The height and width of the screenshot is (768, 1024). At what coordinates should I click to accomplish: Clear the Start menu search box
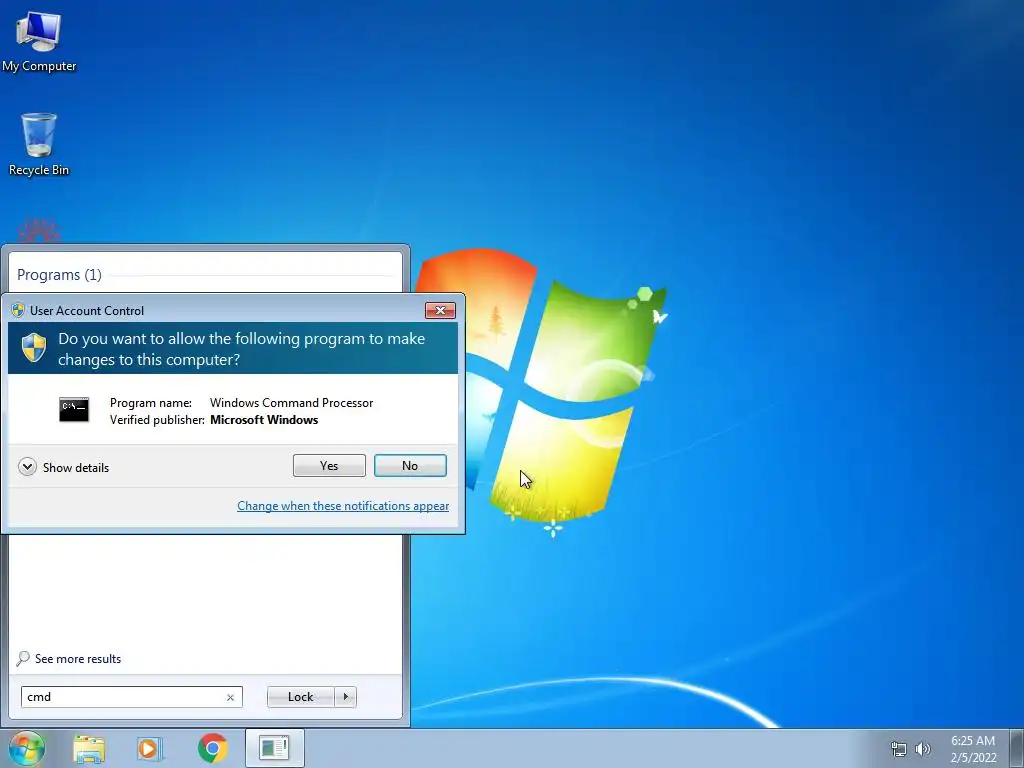click(x=230, y=697)
